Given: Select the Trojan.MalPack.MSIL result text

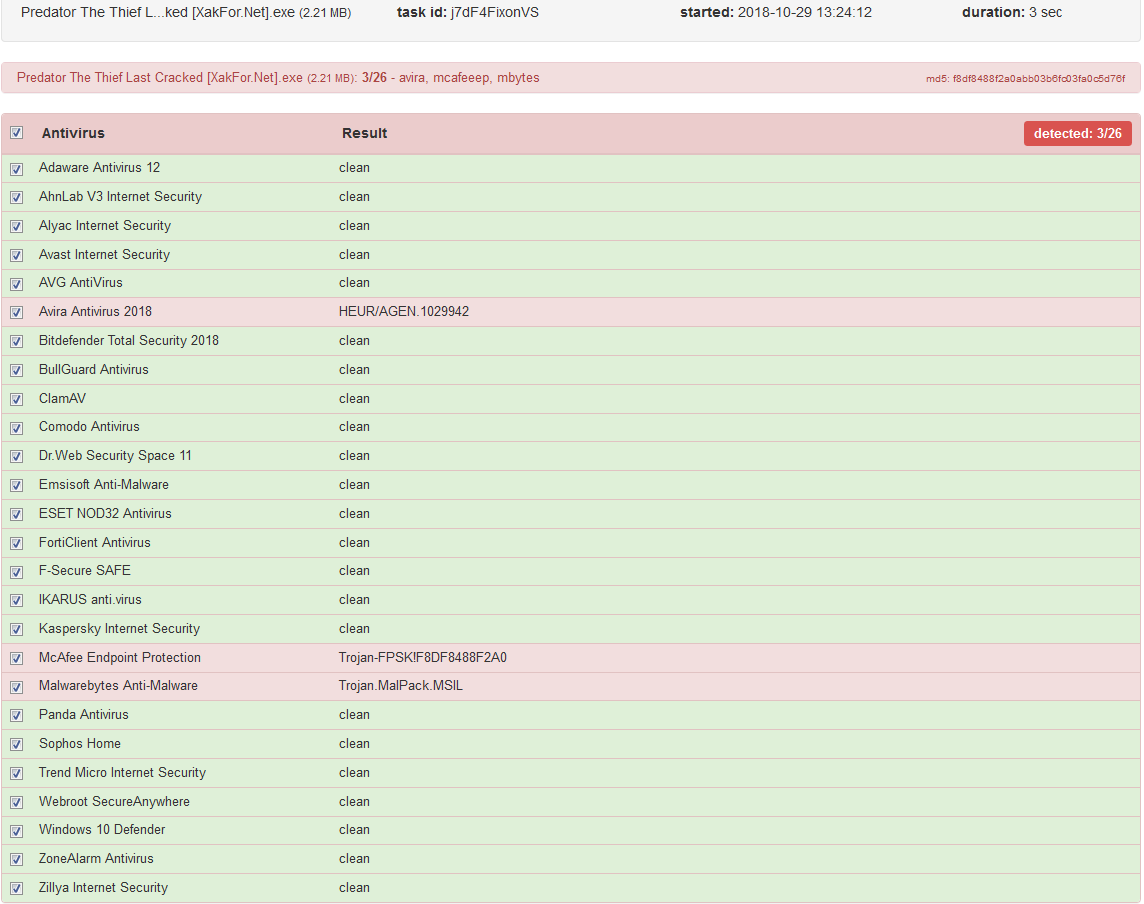Looking at the screenshot, I should [x=401, y=686].
